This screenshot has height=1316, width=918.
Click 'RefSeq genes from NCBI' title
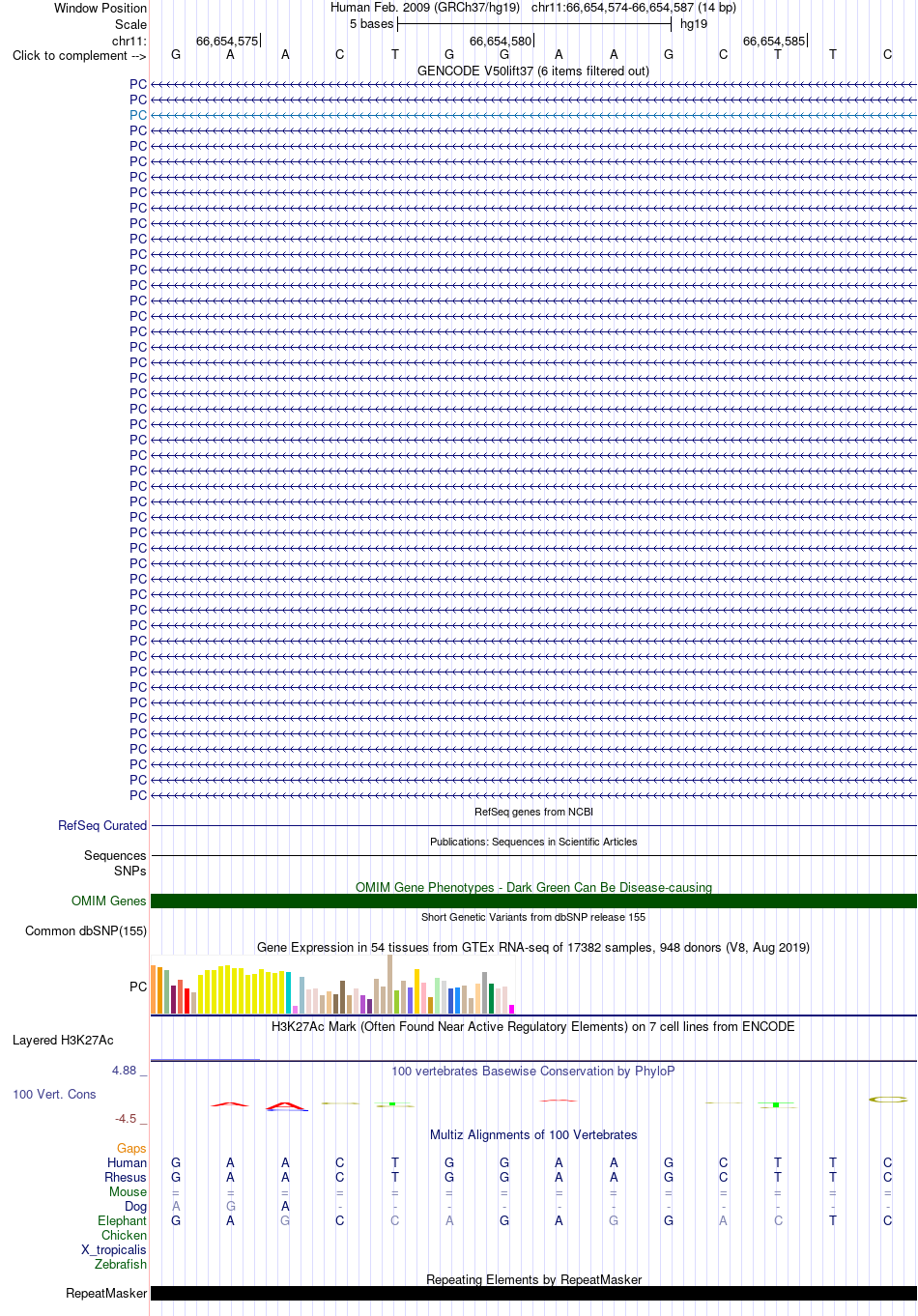coord(533,812)
